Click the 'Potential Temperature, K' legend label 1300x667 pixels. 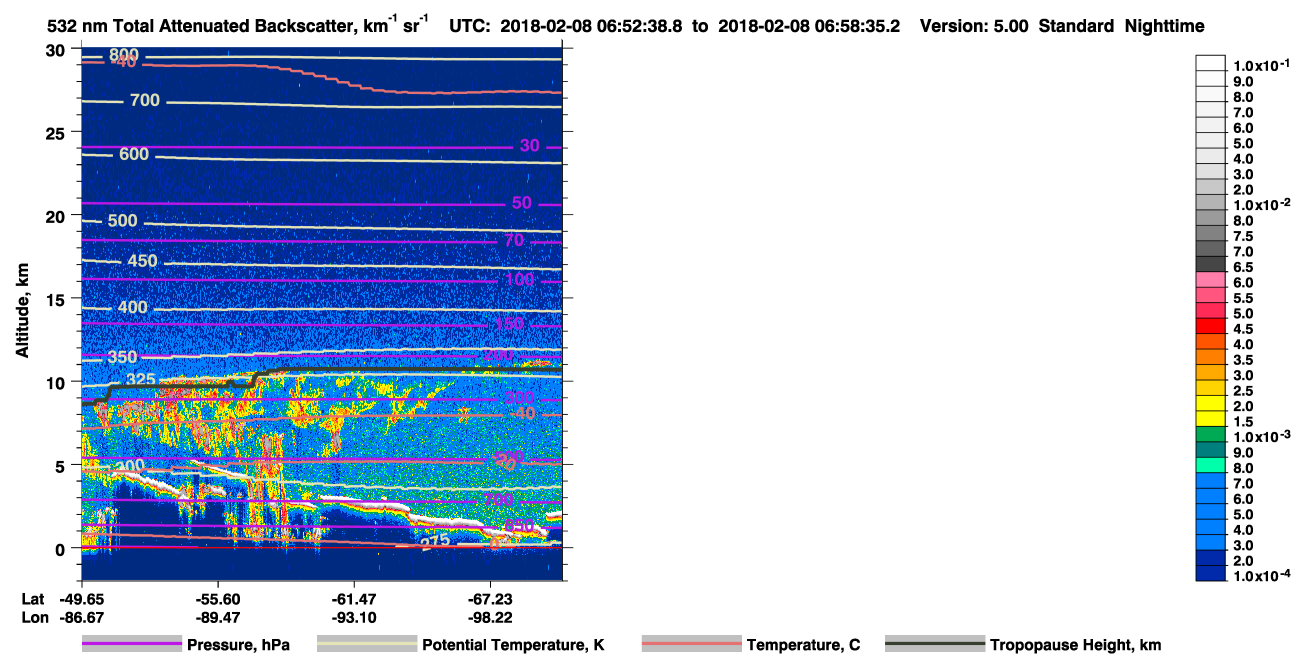tap(513, 645)
